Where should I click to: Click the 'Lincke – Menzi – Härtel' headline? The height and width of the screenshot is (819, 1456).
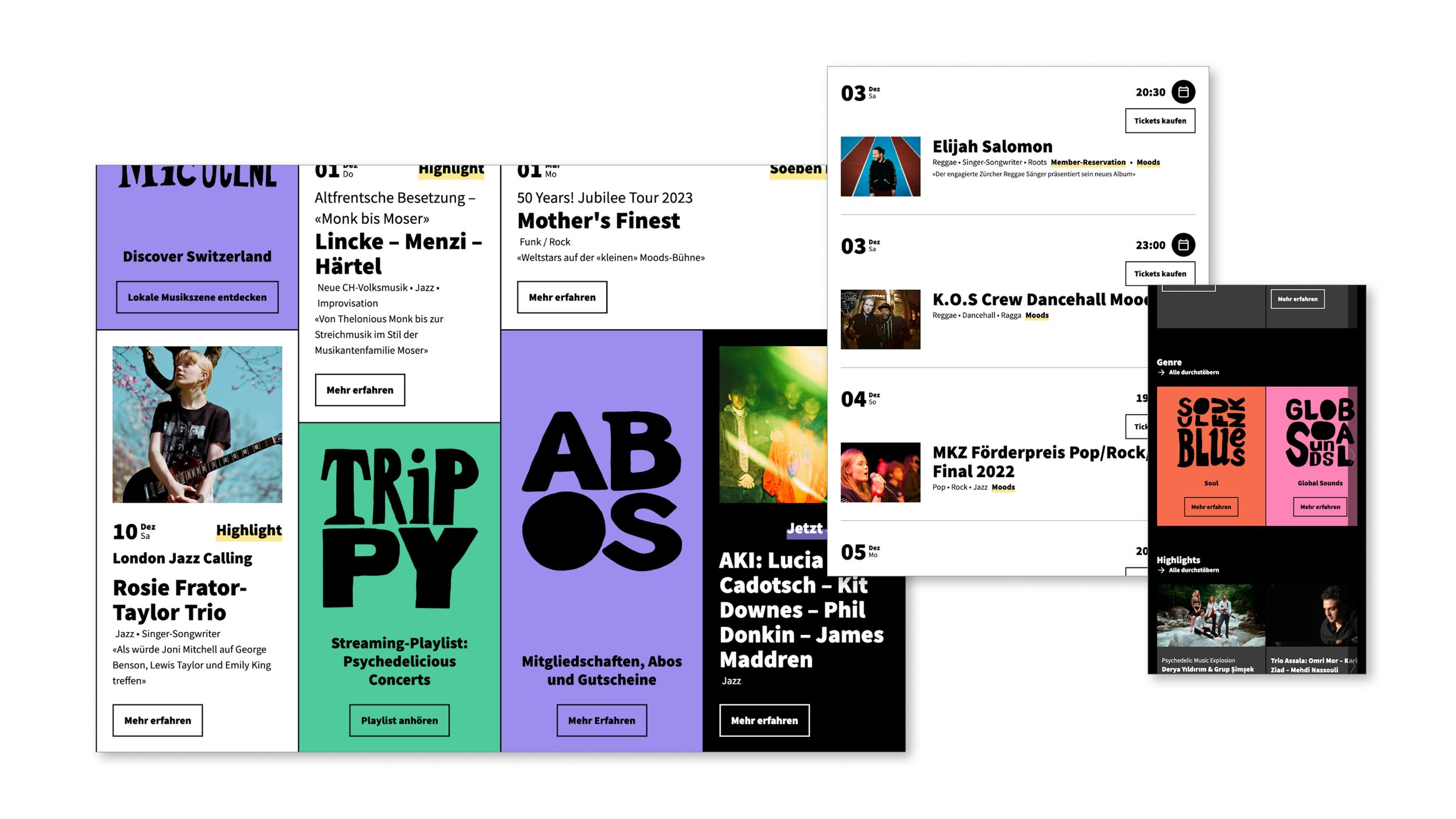click(398, 253)
